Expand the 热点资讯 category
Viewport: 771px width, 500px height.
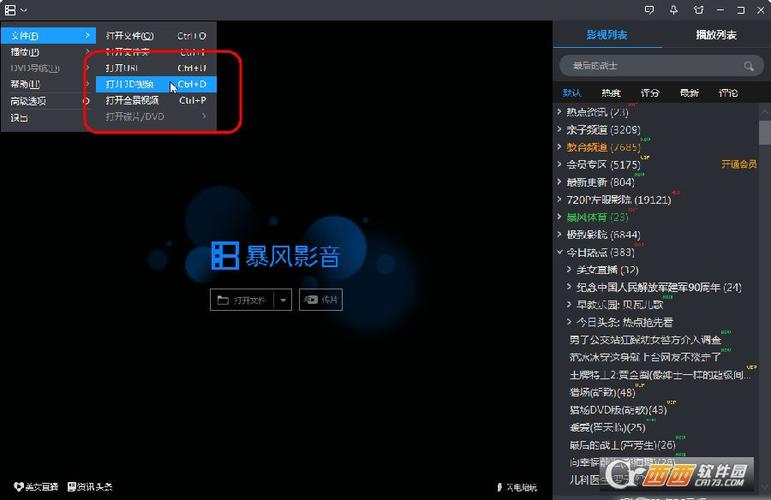(560, 112)
